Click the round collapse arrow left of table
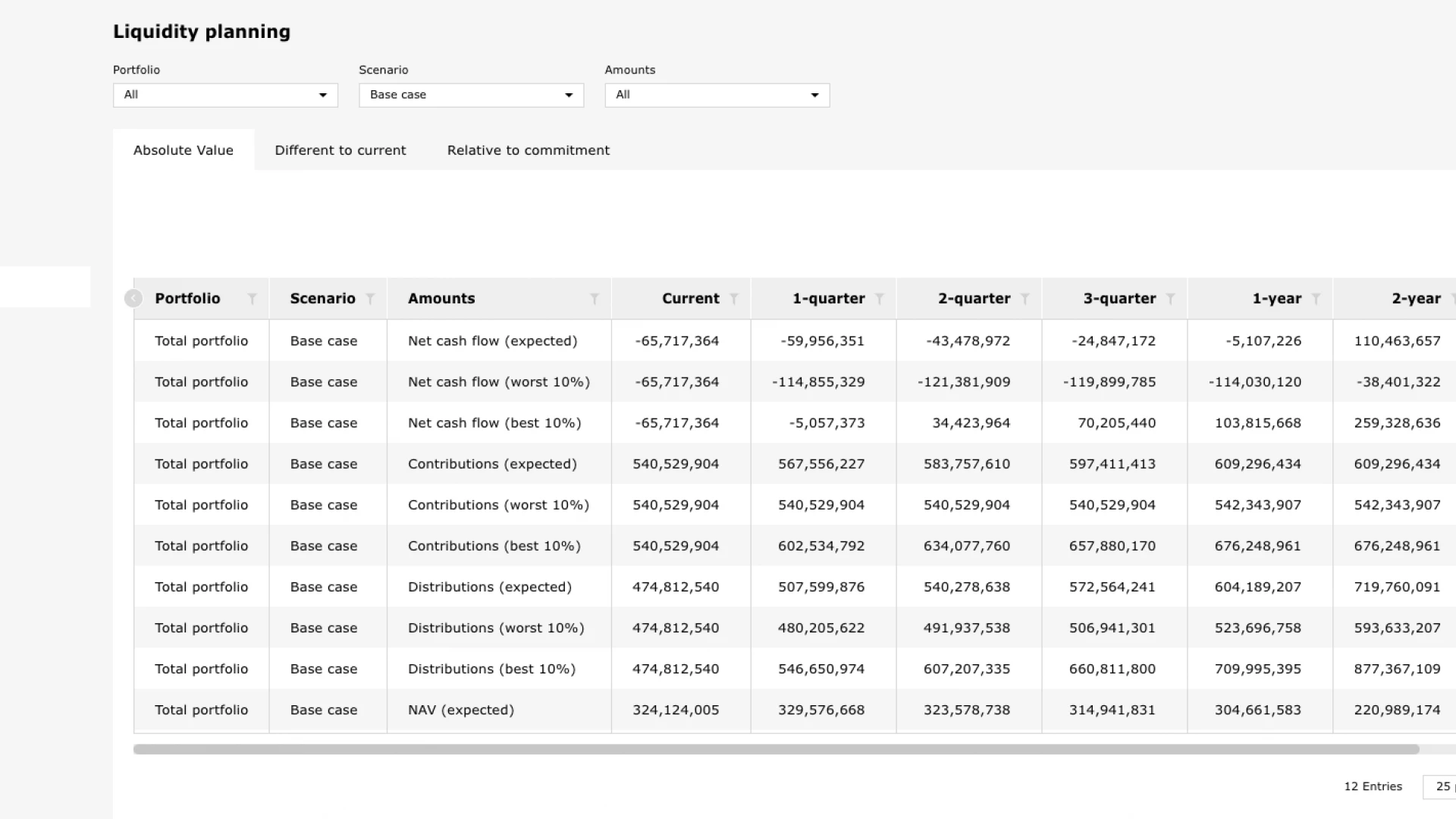Image resolution: width=1456 pixels, height=819 pixels. click(x=133, y=299)
